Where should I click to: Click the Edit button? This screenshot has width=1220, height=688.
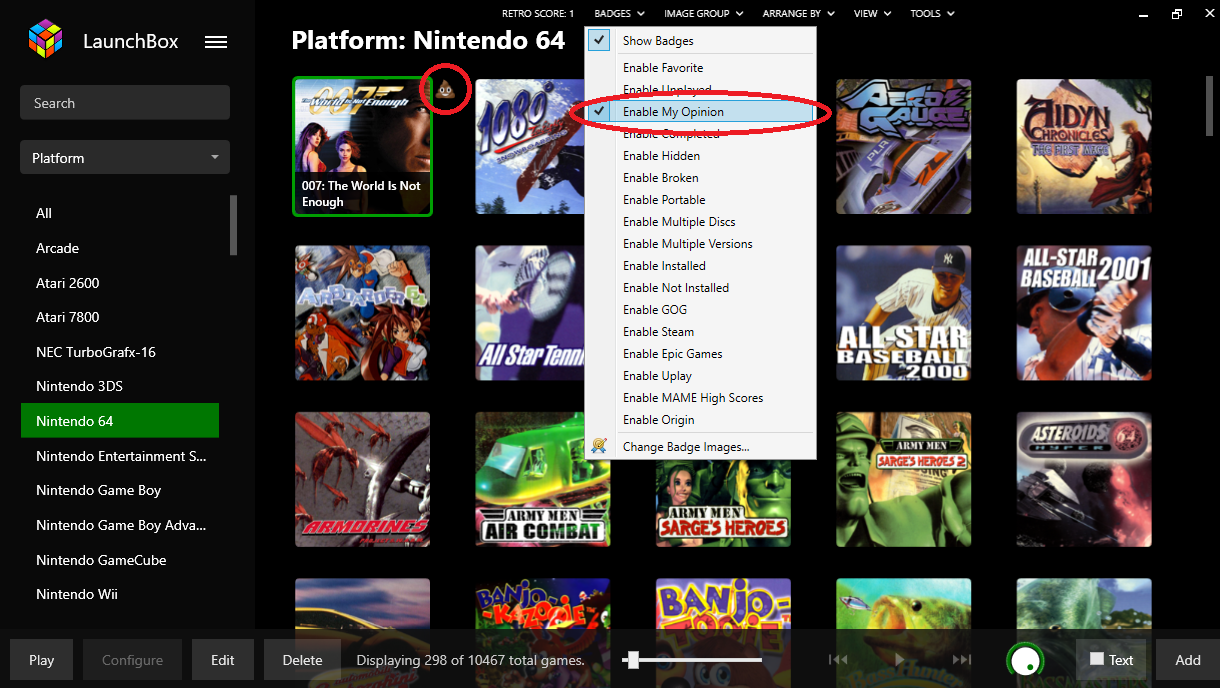222,660
